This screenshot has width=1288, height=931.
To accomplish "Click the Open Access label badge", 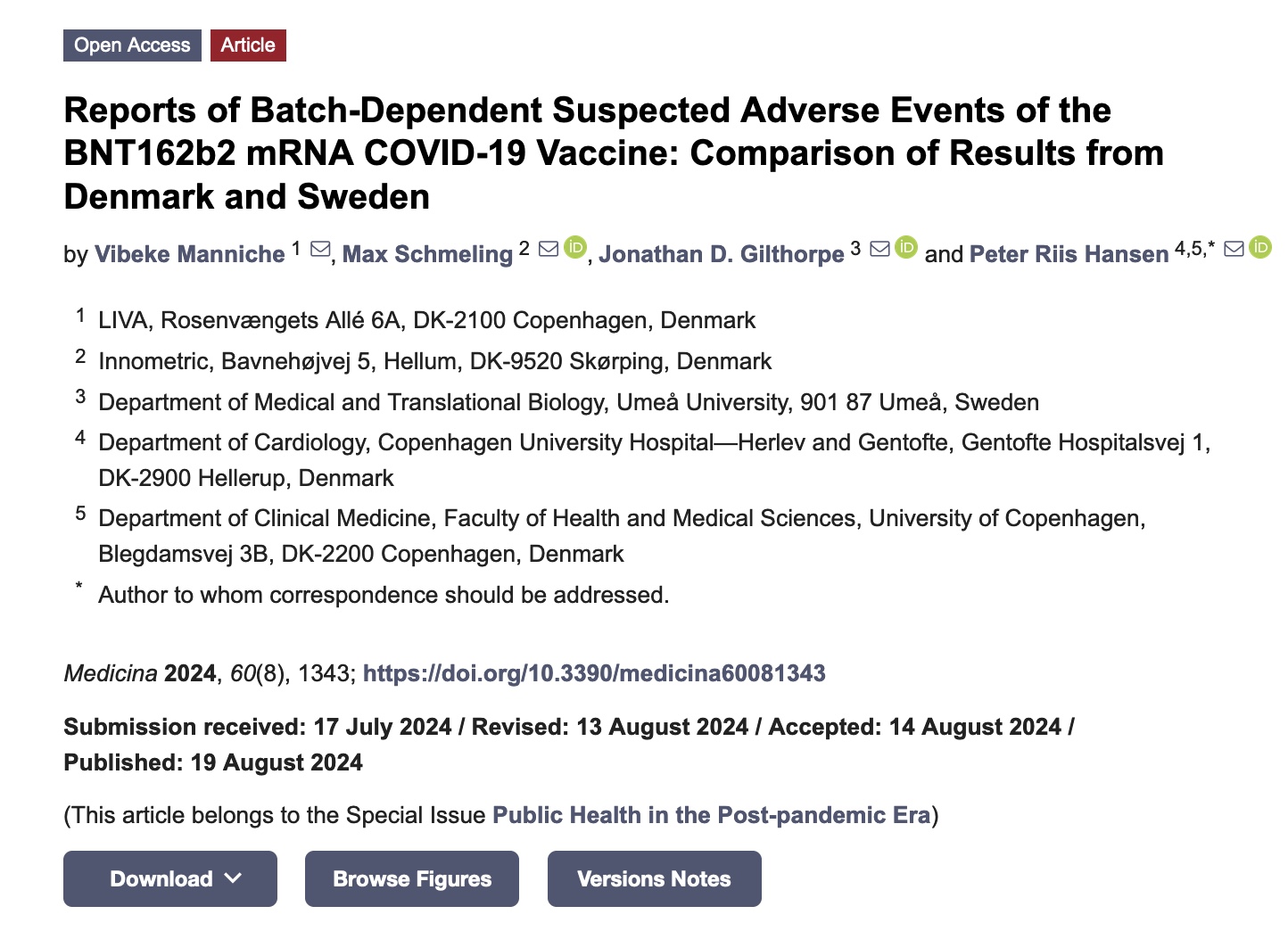I will pyautogui.click(x=132, y=45).
